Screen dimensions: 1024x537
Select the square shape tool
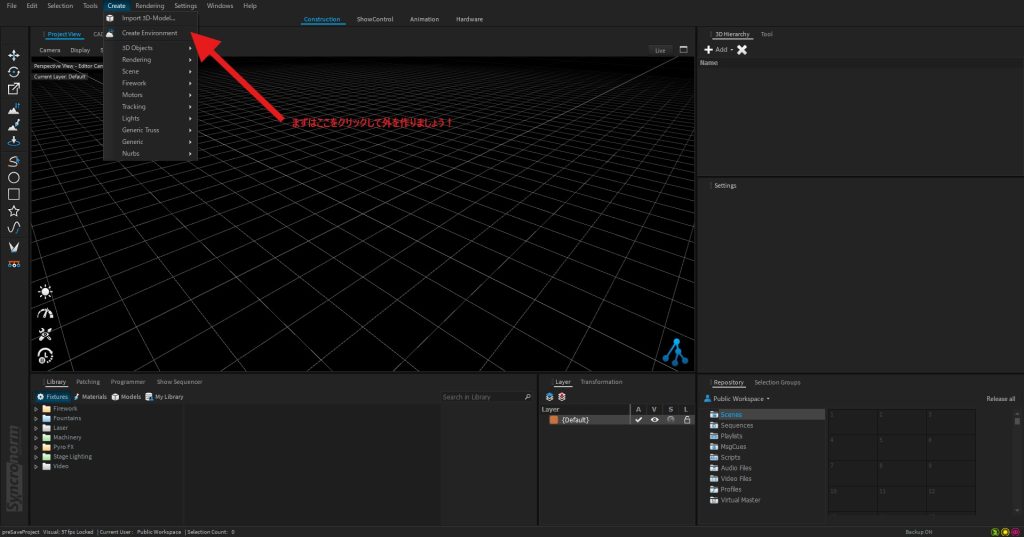[x=14, y=194]
